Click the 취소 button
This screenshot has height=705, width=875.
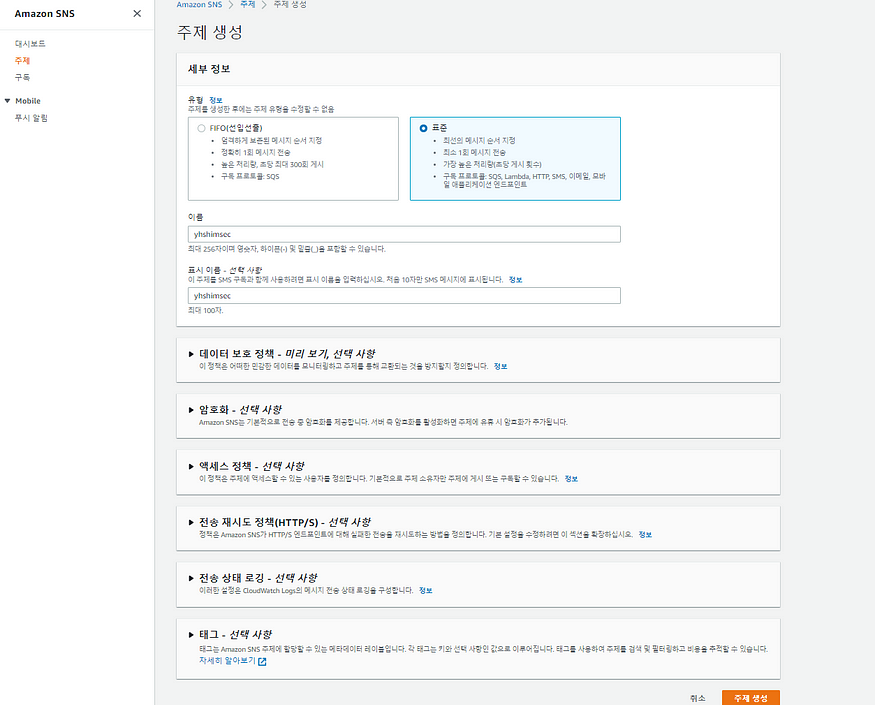(x=698, y=698)
